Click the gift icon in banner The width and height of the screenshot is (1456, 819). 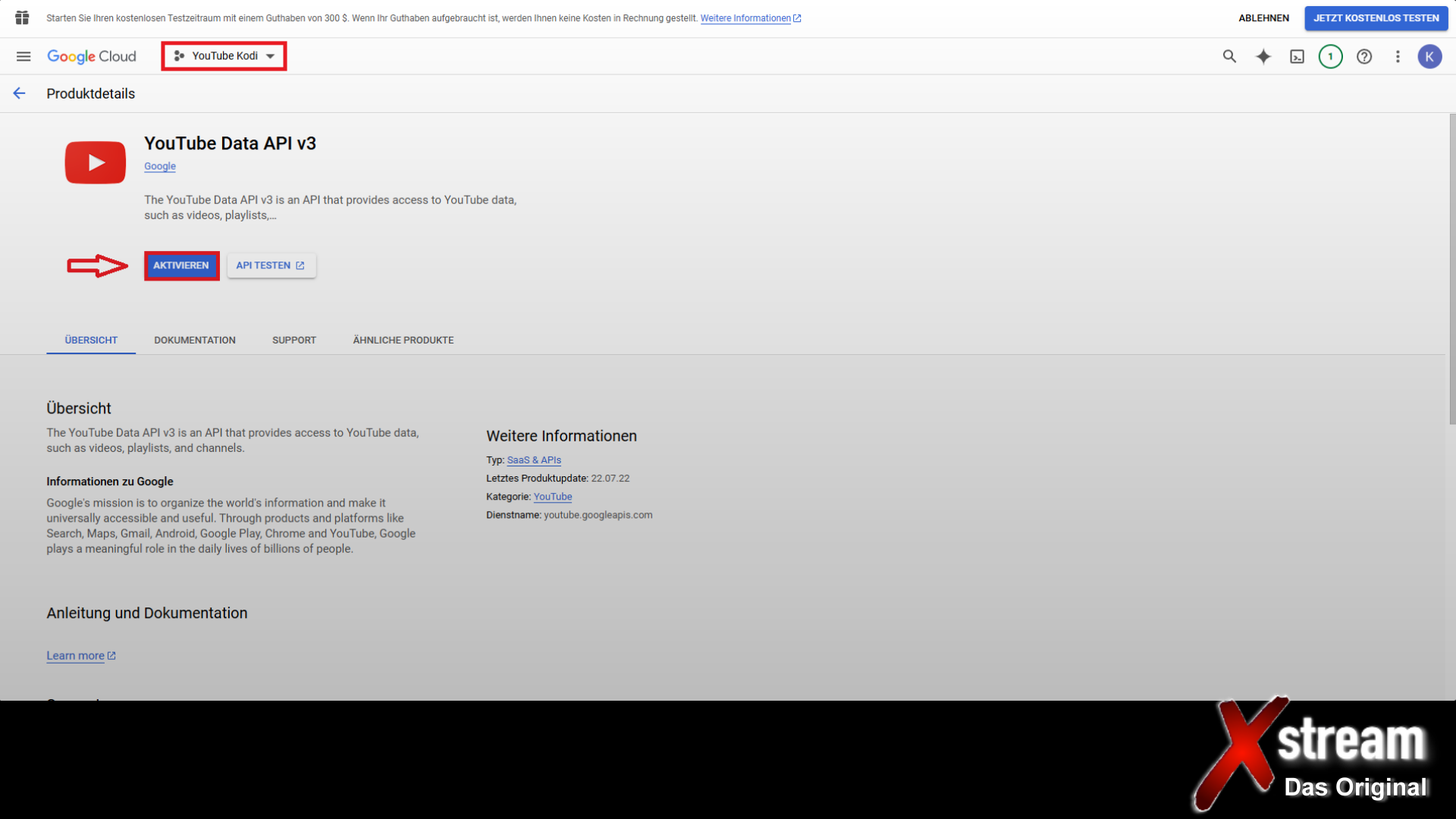point(22,17)
